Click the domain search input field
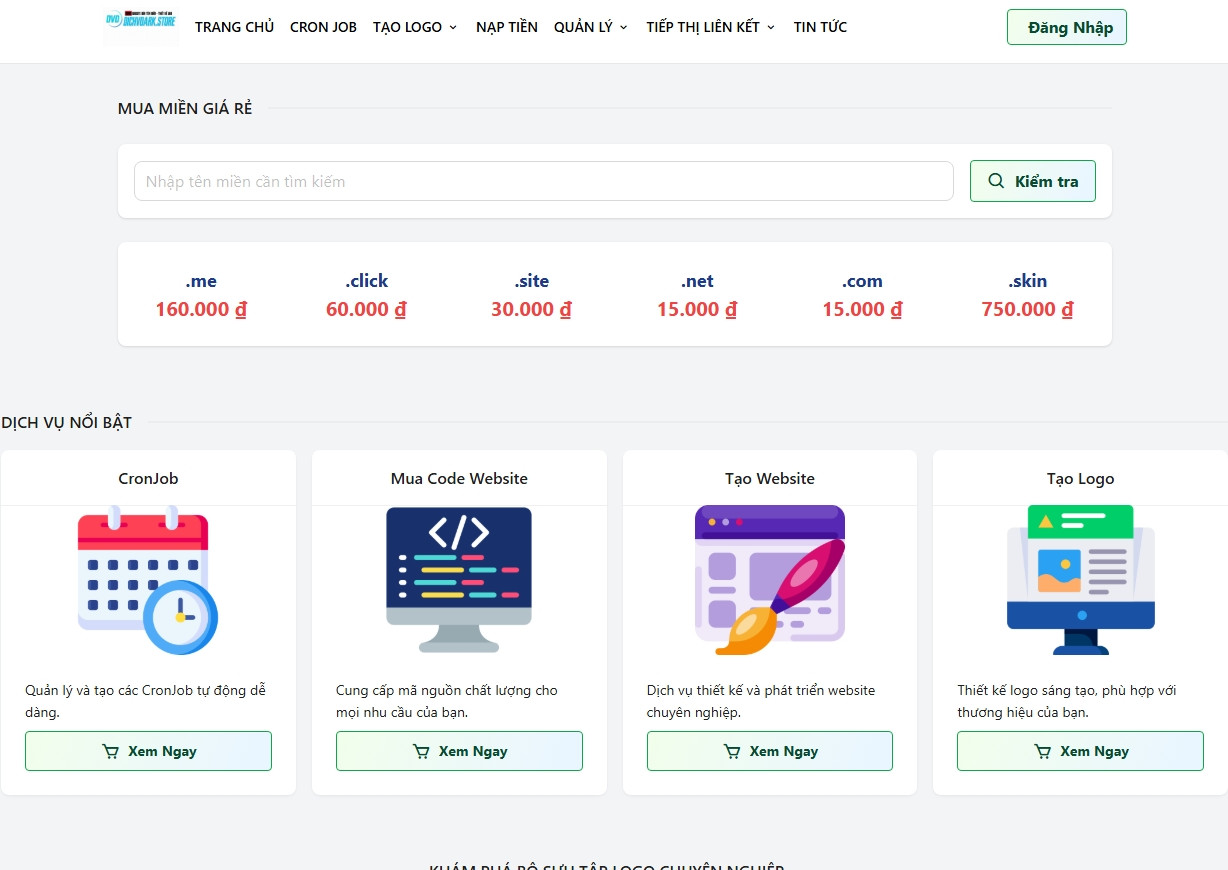The height and width of the screenshot is (870, 1228). pyautogui.click(x=543, y=181)
